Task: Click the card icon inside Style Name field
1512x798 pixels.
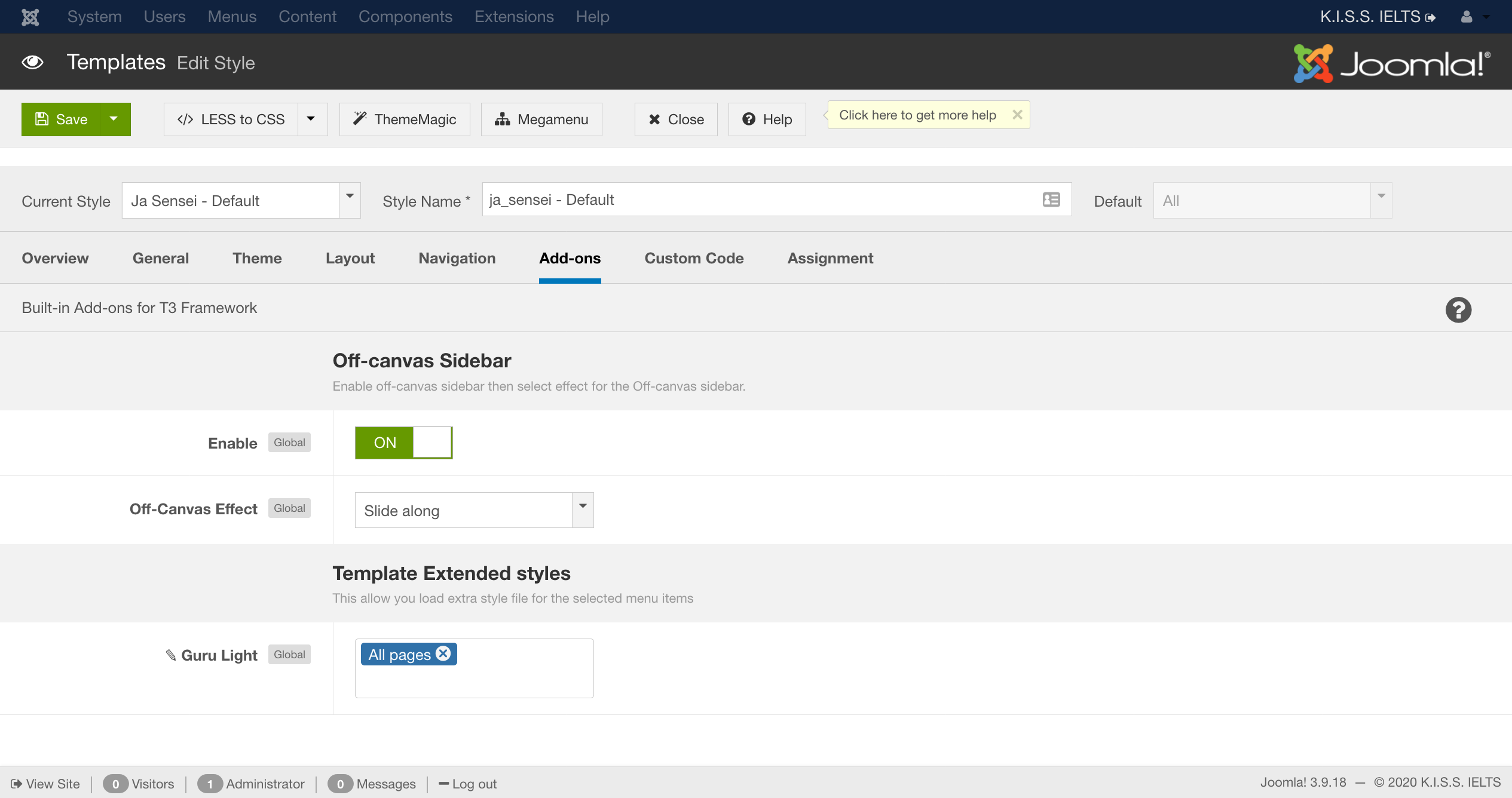Action: pyautogui.click(x=1051, y=199)
